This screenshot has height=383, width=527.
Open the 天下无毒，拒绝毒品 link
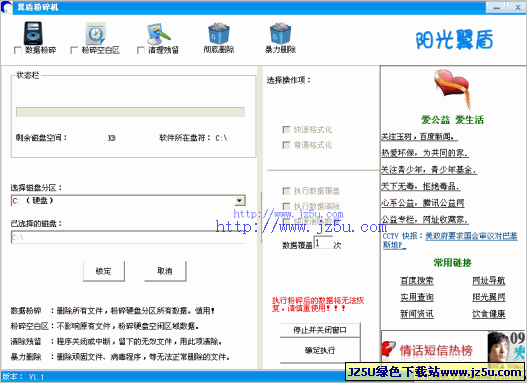(420, 186)
